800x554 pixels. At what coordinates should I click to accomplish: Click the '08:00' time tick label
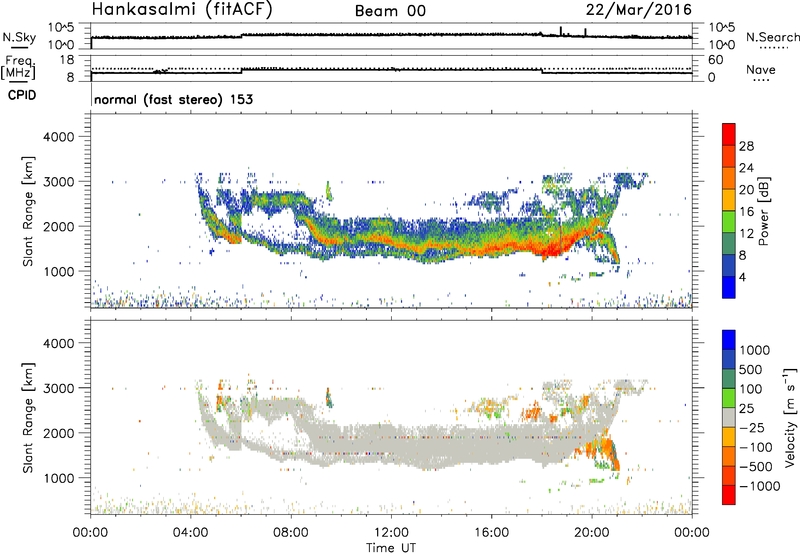pos(291,533)
